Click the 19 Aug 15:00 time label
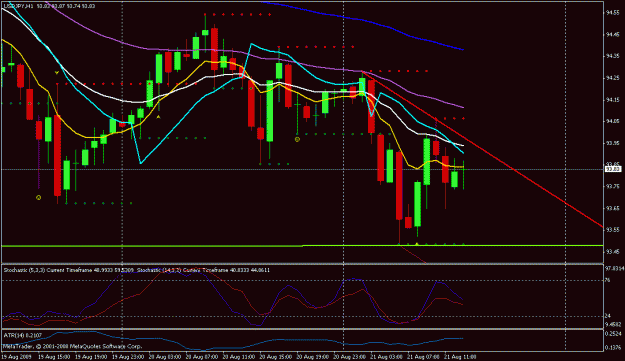 (x=53, y=357)
